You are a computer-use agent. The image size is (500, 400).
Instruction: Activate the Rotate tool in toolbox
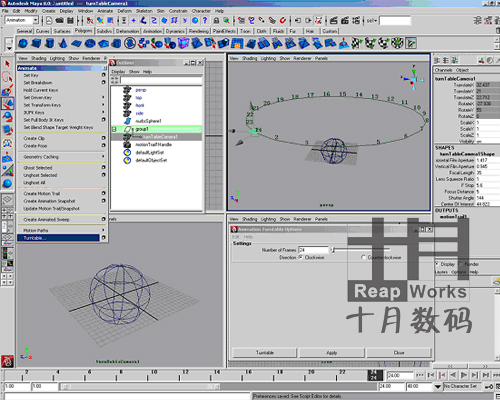pyautogui.click(x=7, y=117)
